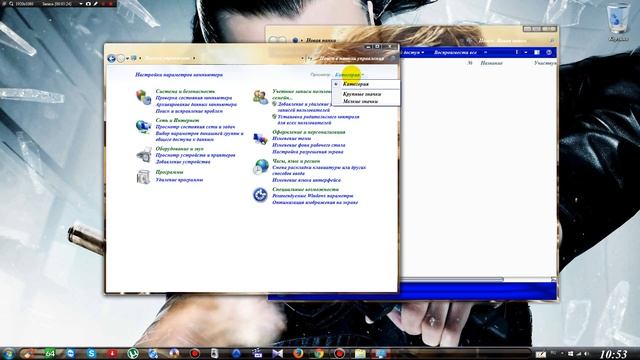Click the 10:53 taskbar clock
The height and width of the screenshot is (360, 640).
click(x=613, y=353)
